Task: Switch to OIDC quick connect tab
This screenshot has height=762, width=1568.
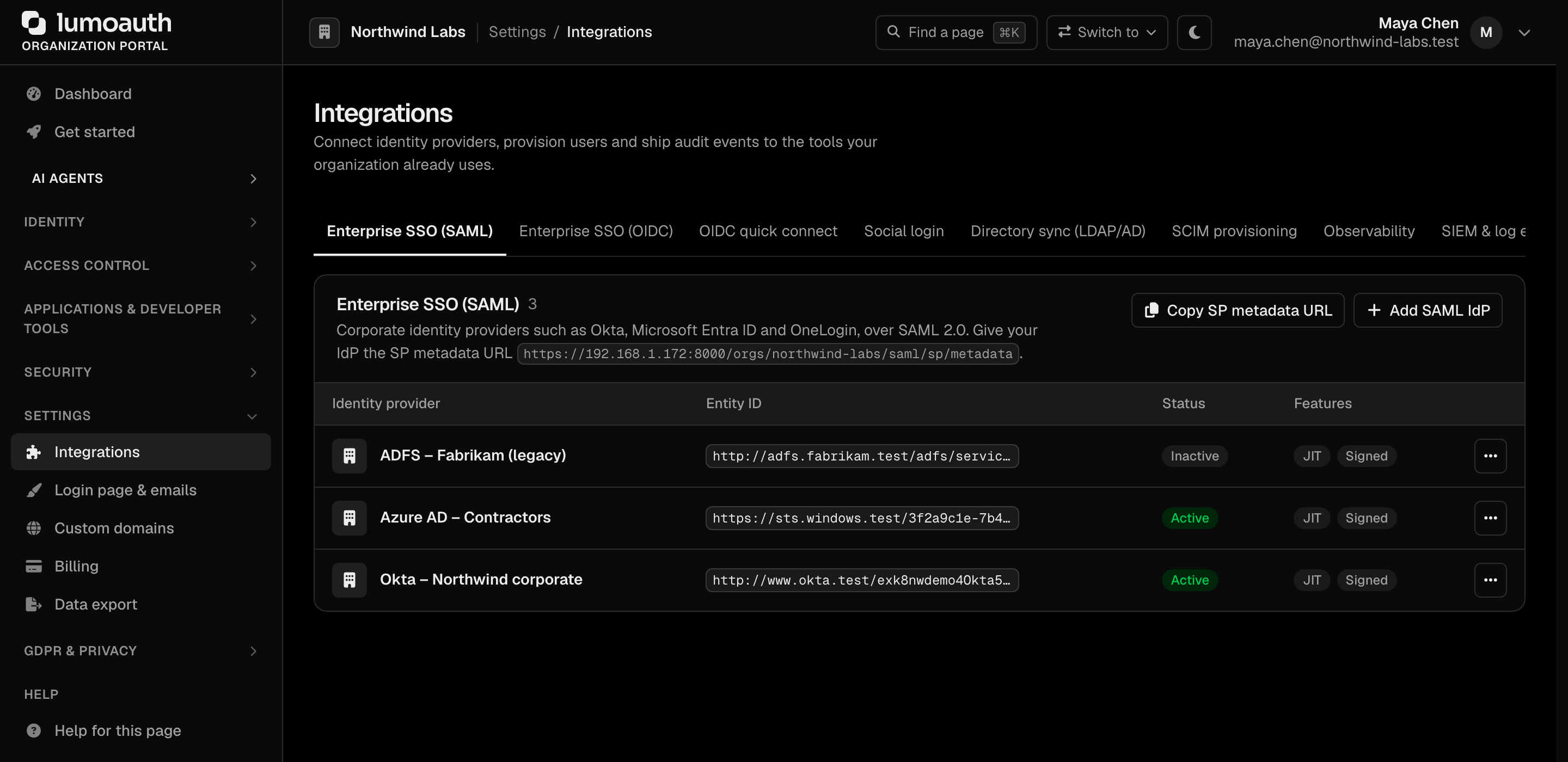Action: pos(768,231)
